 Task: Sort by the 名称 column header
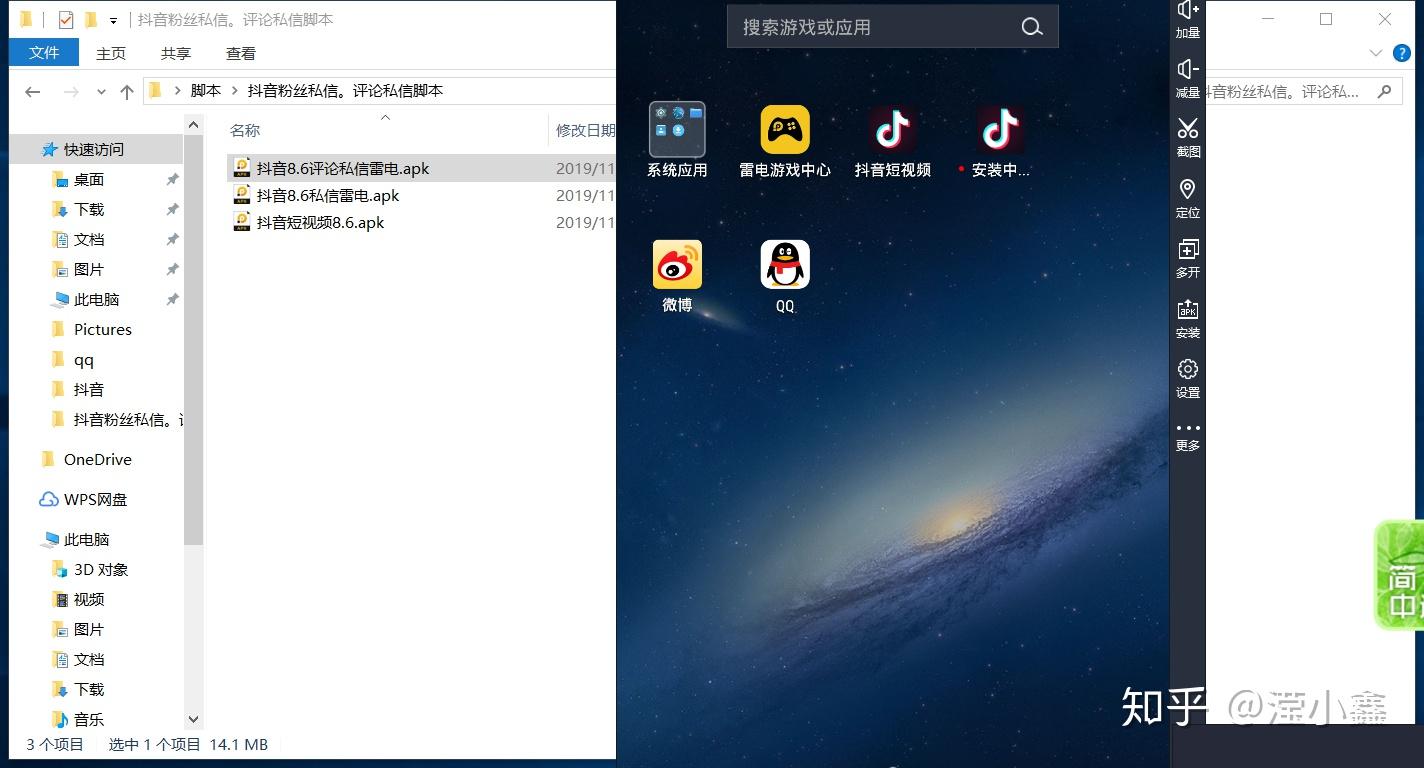[x=245, y=130]
